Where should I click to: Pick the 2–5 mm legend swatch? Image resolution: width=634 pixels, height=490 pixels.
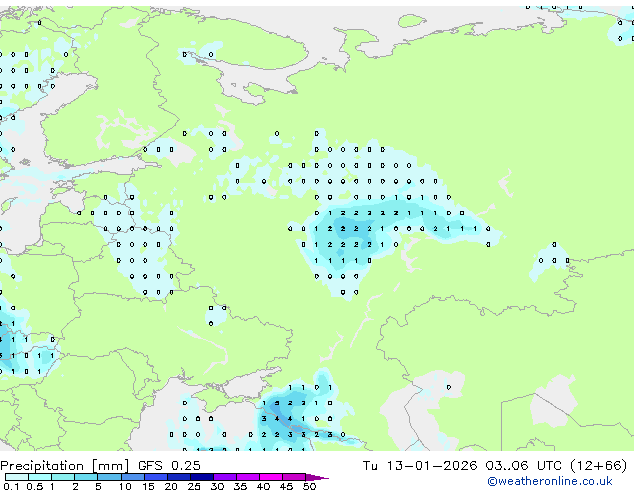point(86,477)
